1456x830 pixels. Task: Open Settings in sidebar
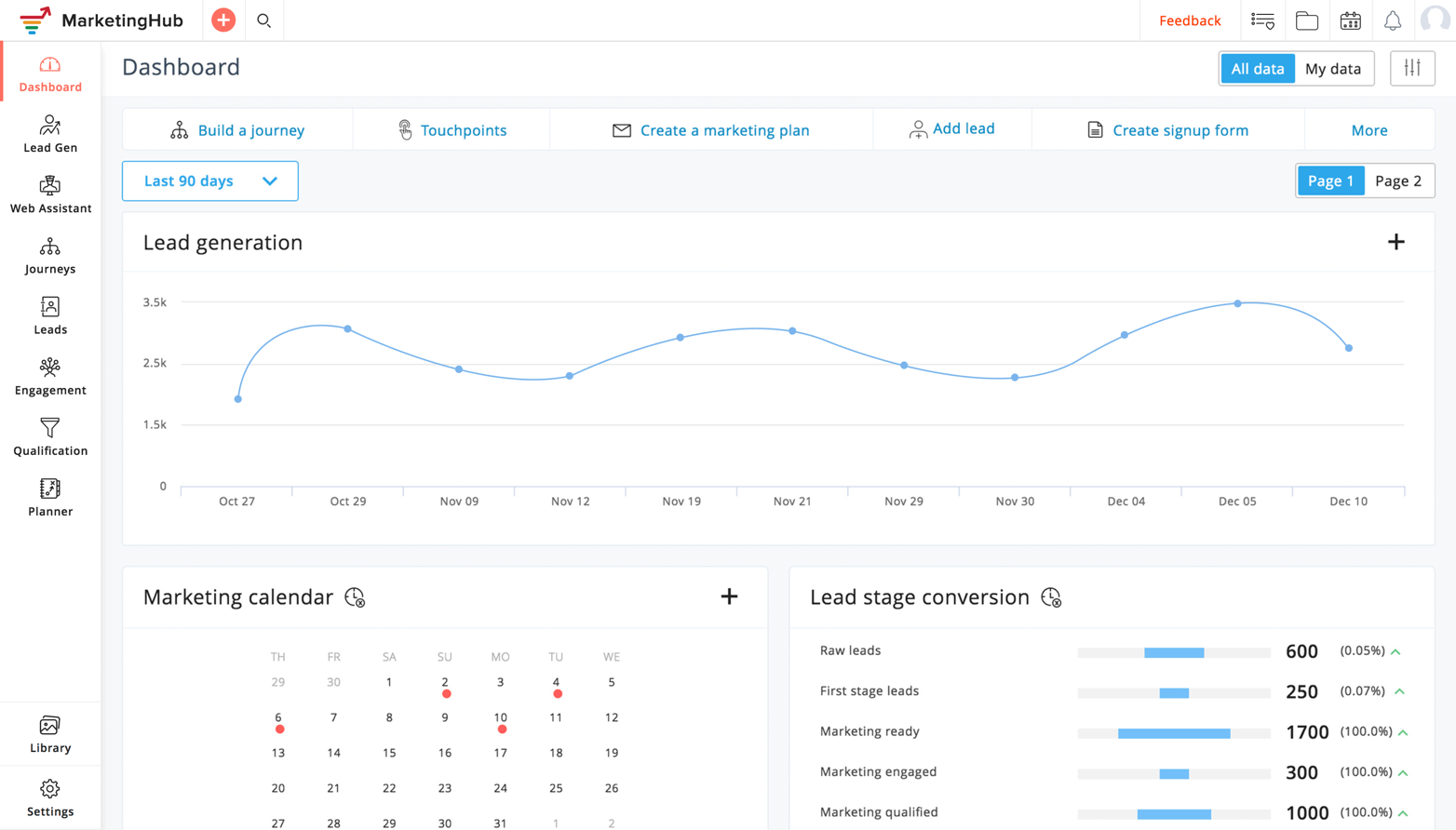point(50,798)
